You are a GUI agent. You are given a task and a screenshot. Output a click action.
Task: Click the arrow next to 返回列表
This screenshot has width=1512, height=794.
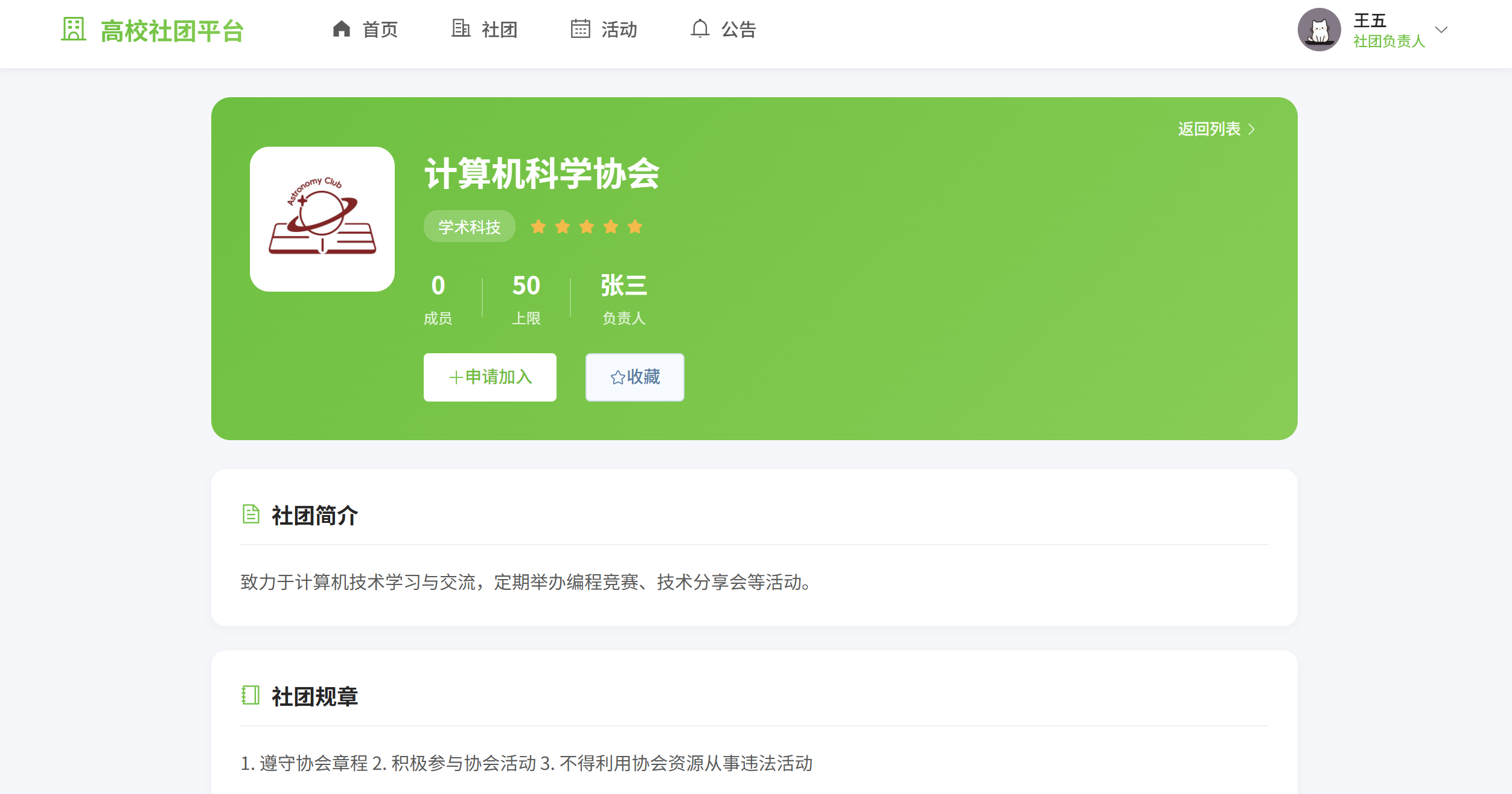point(1251,129)
